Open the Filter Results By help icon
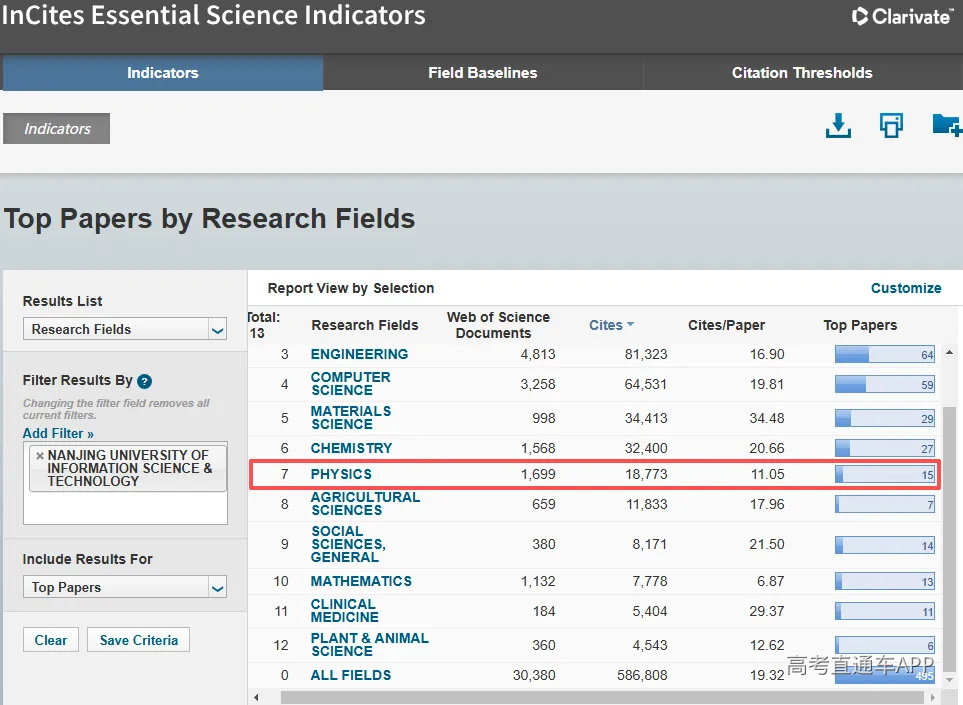Image resolution: width=963 pixels, height=705 pixels. click(x=144, y=381)
